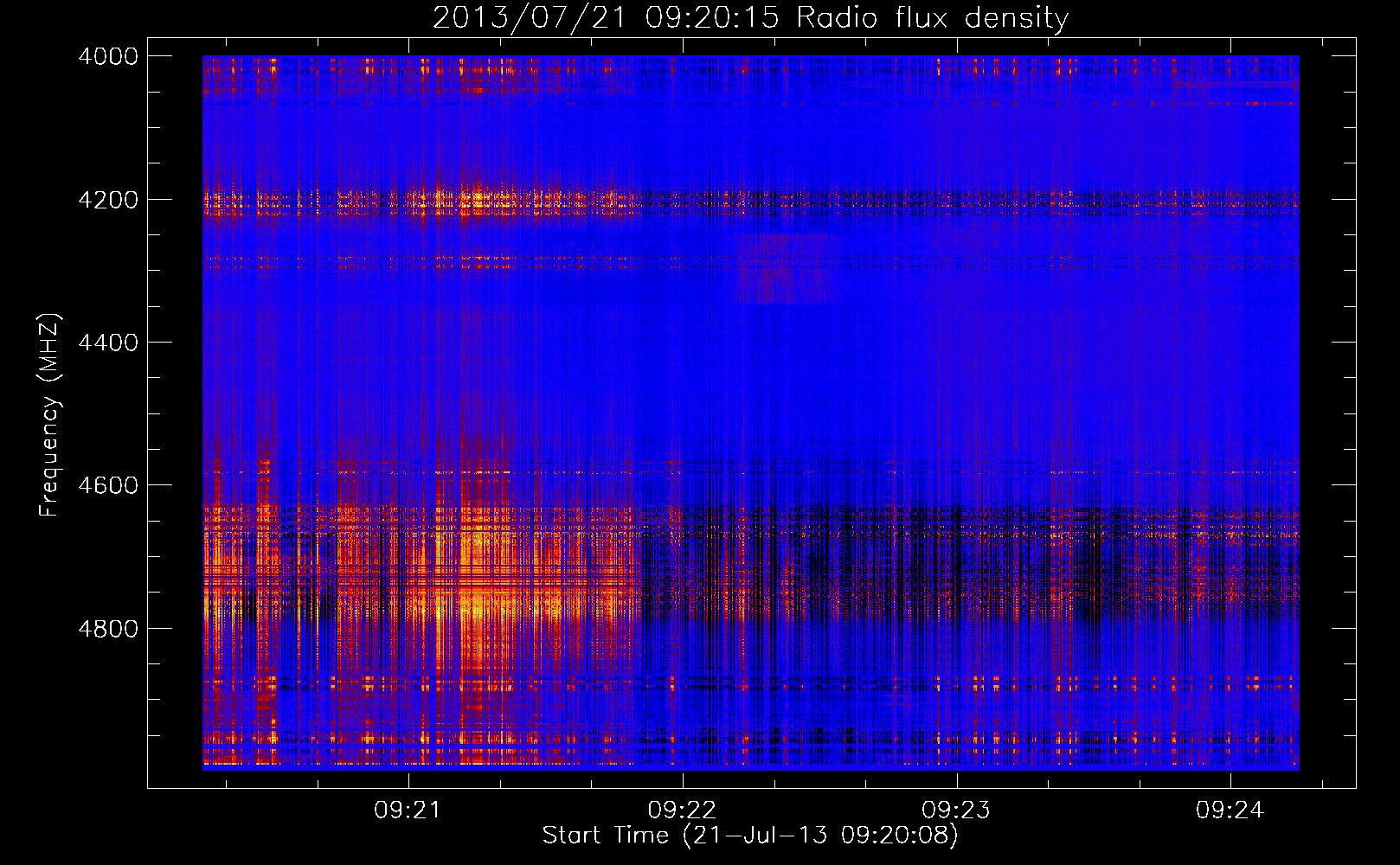Screen dimensions: 1400x865
Task: Click the 4000 frequency axis label
Action: click(x=108, y=56)
